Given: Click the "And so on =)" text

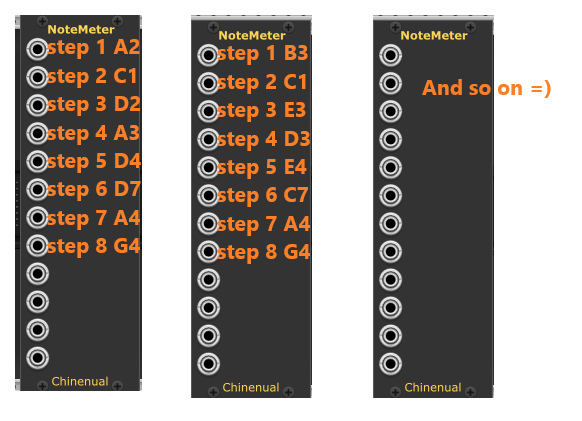Looking at the screenshot, I should [x=487, y=88].
